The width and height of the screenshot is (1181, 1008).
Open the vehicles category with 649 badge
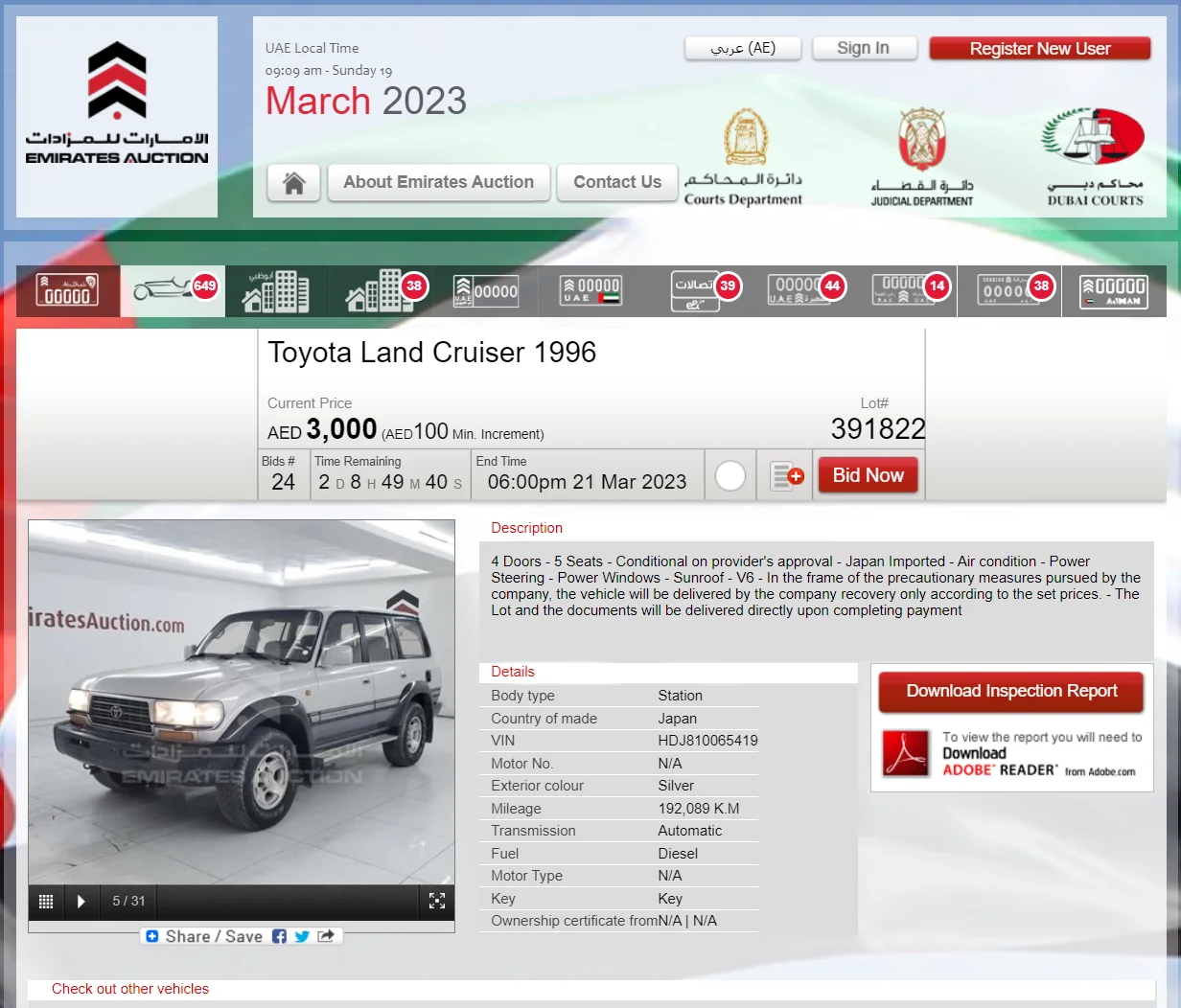point(173,290)
